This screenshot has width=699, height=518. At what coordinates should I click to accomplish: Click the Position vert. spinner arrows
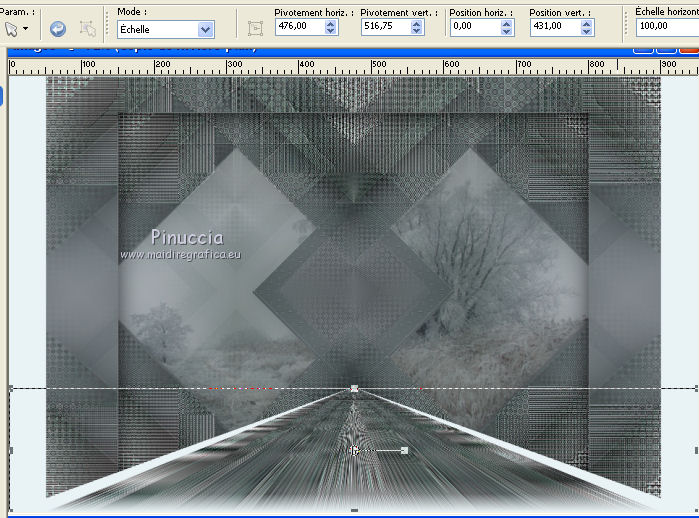(587, 28)
